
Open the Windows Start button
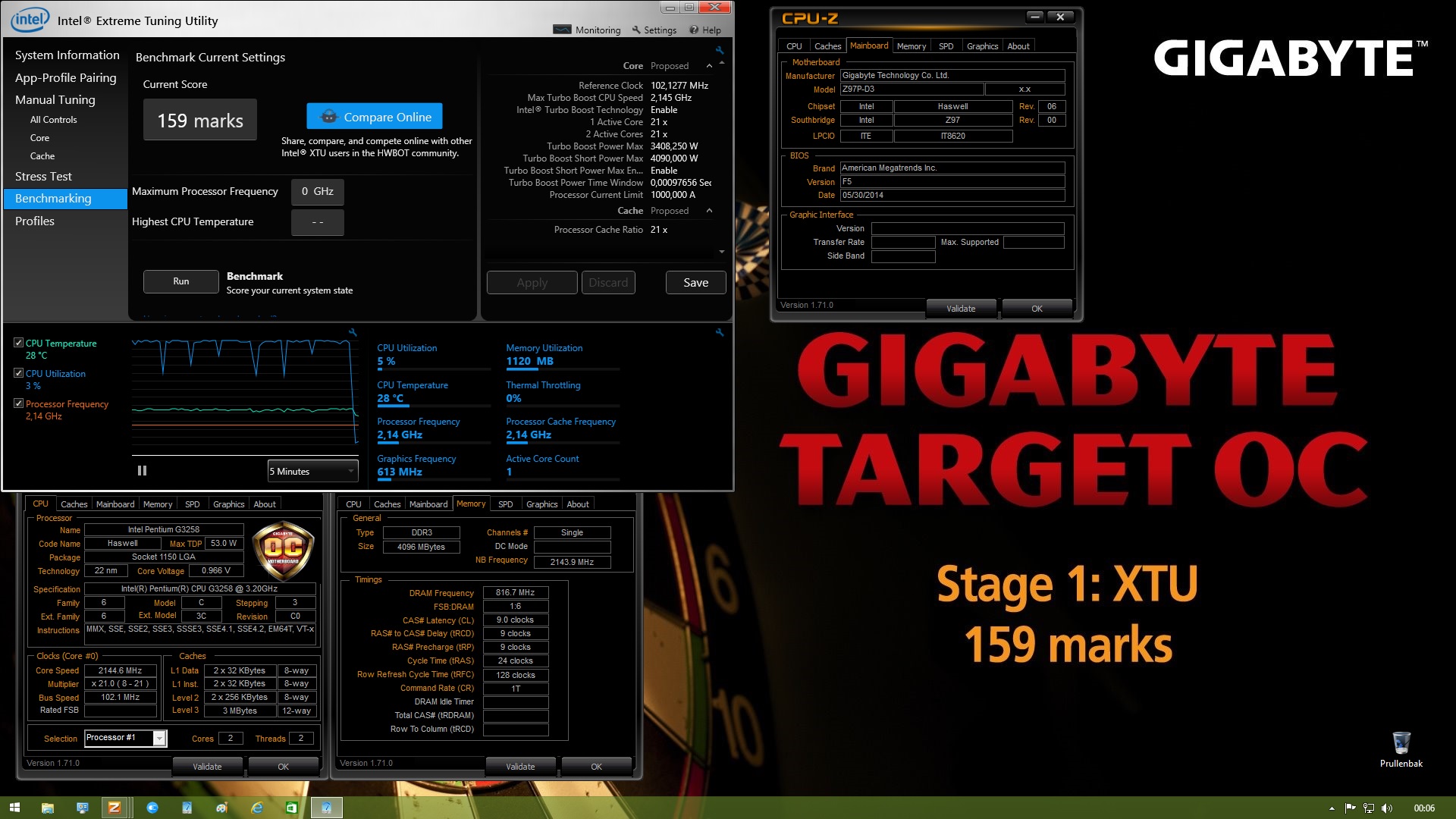14,808
